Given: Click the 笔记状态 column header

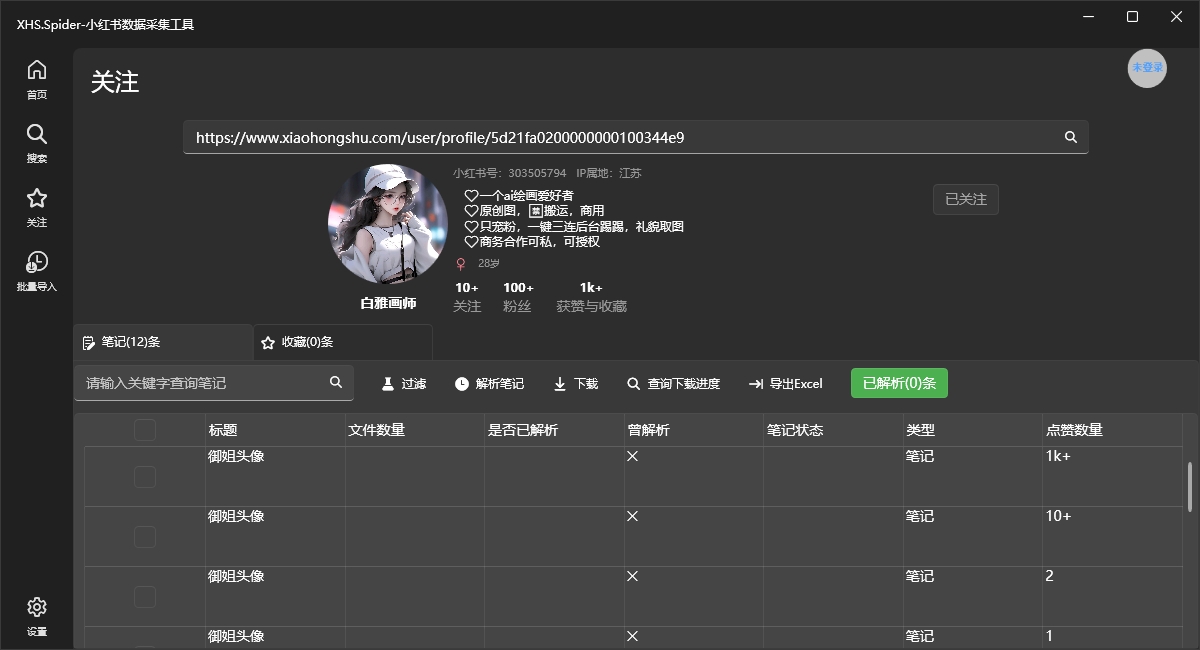Looking at the screenshot, I should pos(834,430).
